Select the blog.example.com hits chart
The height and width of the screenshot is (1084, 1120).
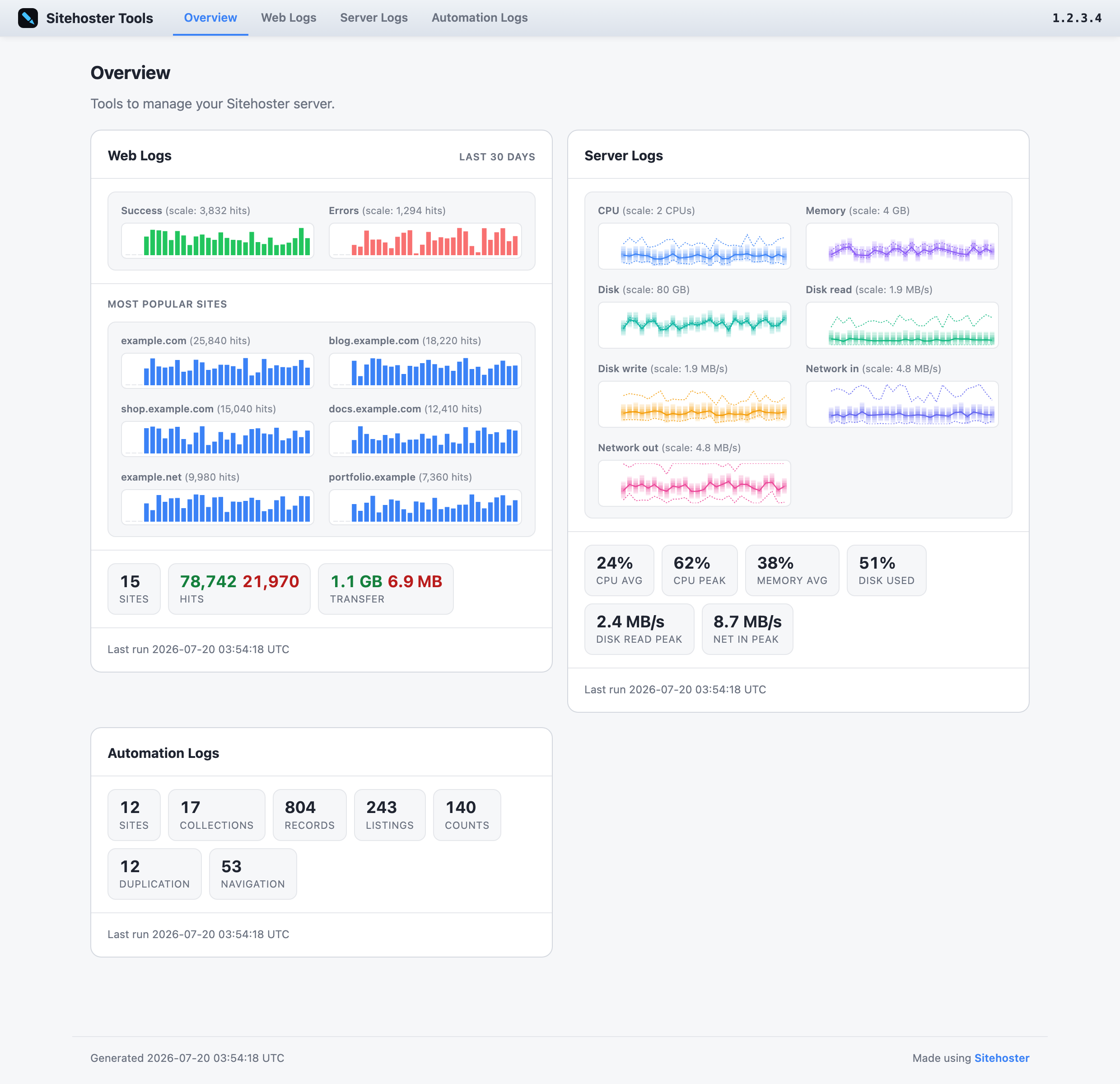(x=425, y=370)
